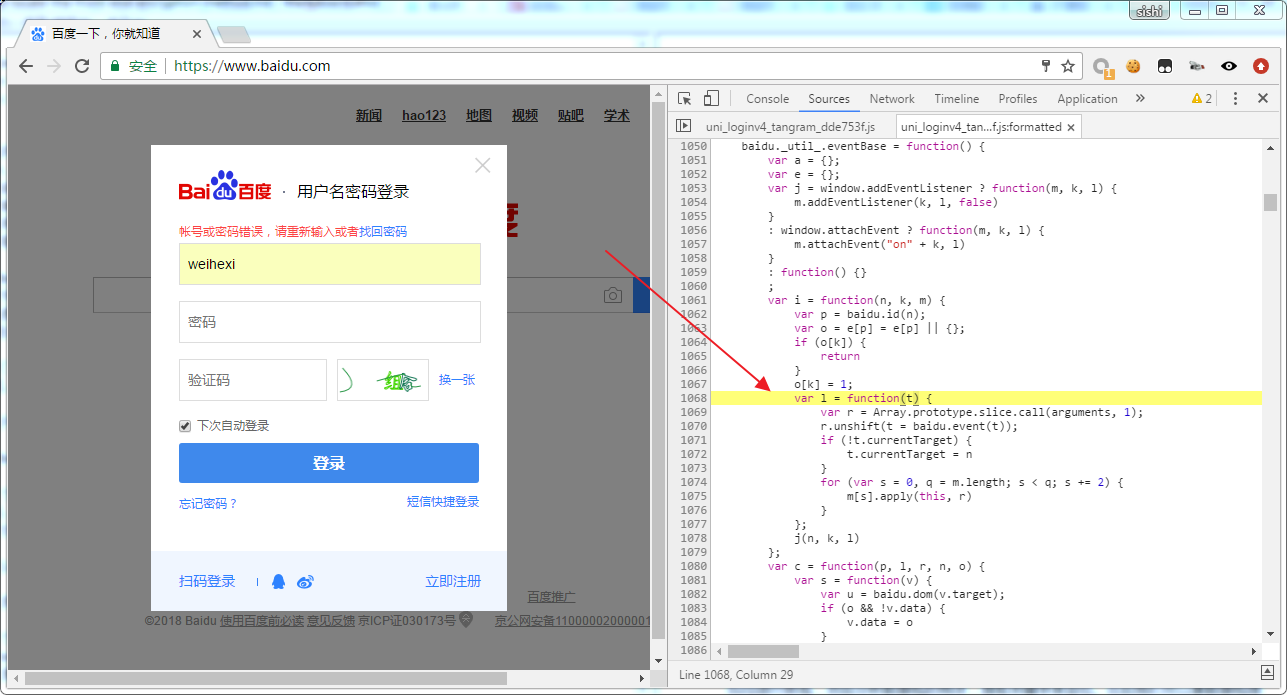Screen dimensions: 1287x695
Task: Expand more DevTools tabs chevron
Action: click(1140, 99)
